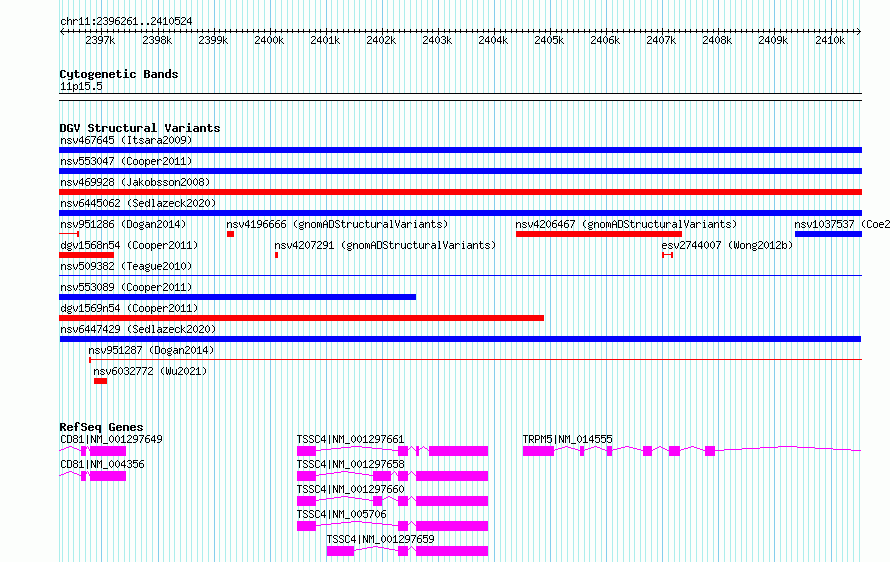Click the nsv553089 (Cooper2011) blue bar

tap(237, 297)
